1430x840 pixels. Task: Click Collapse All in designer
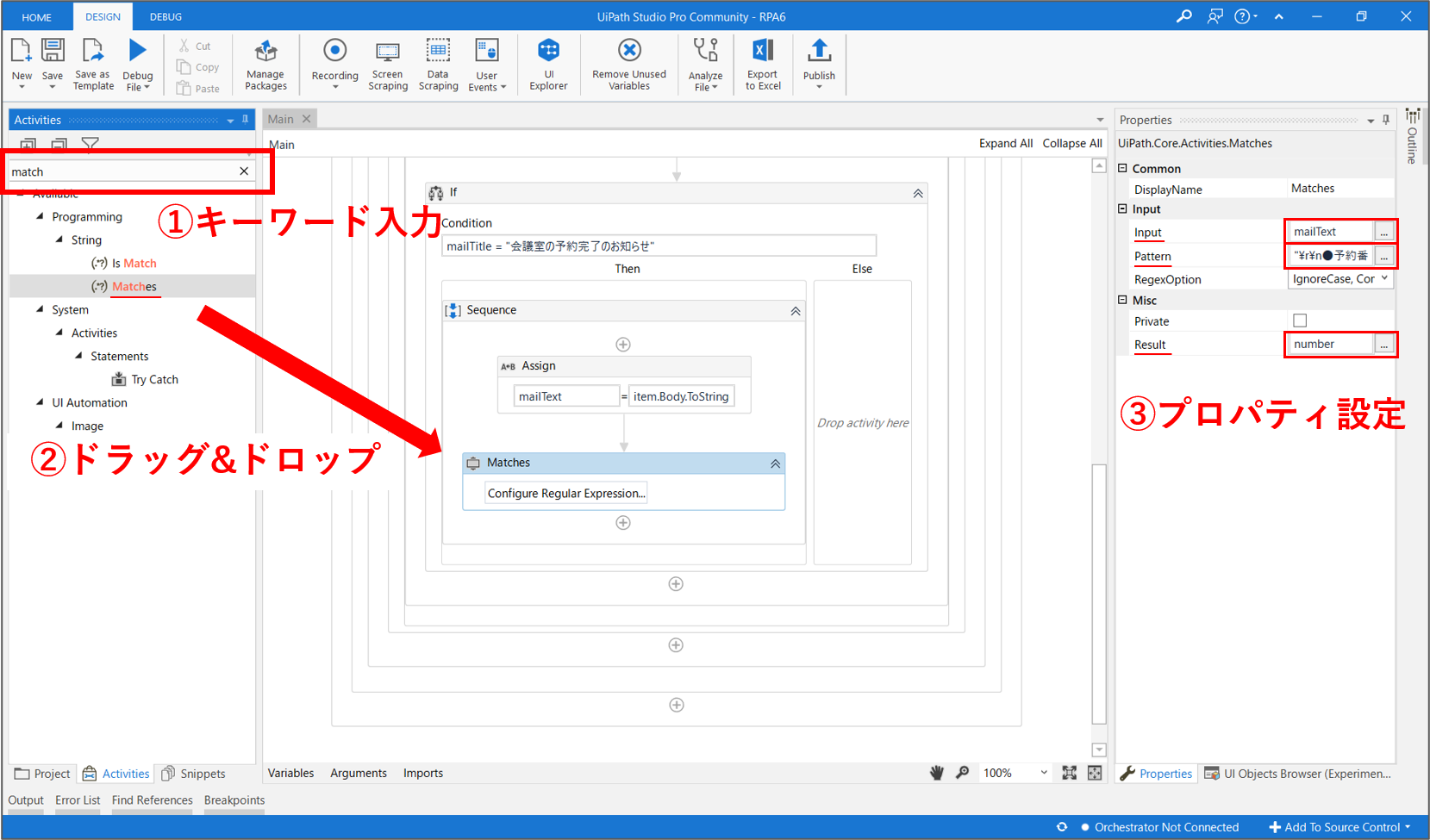click(x=1071, y=143)
